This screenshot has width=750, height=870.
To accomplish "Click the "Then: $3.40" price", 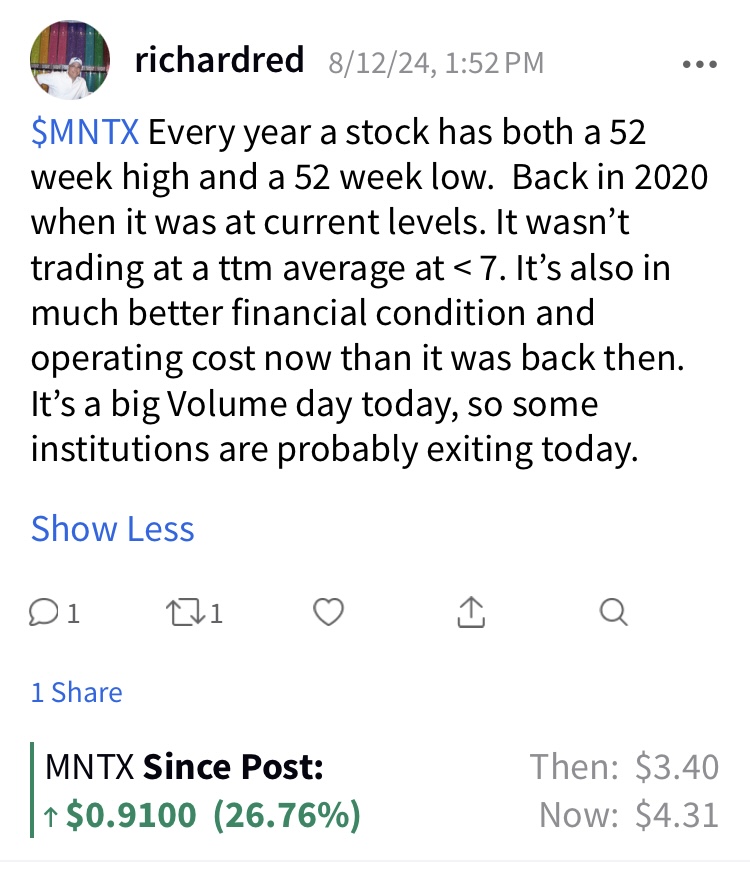I will (624, 768).
